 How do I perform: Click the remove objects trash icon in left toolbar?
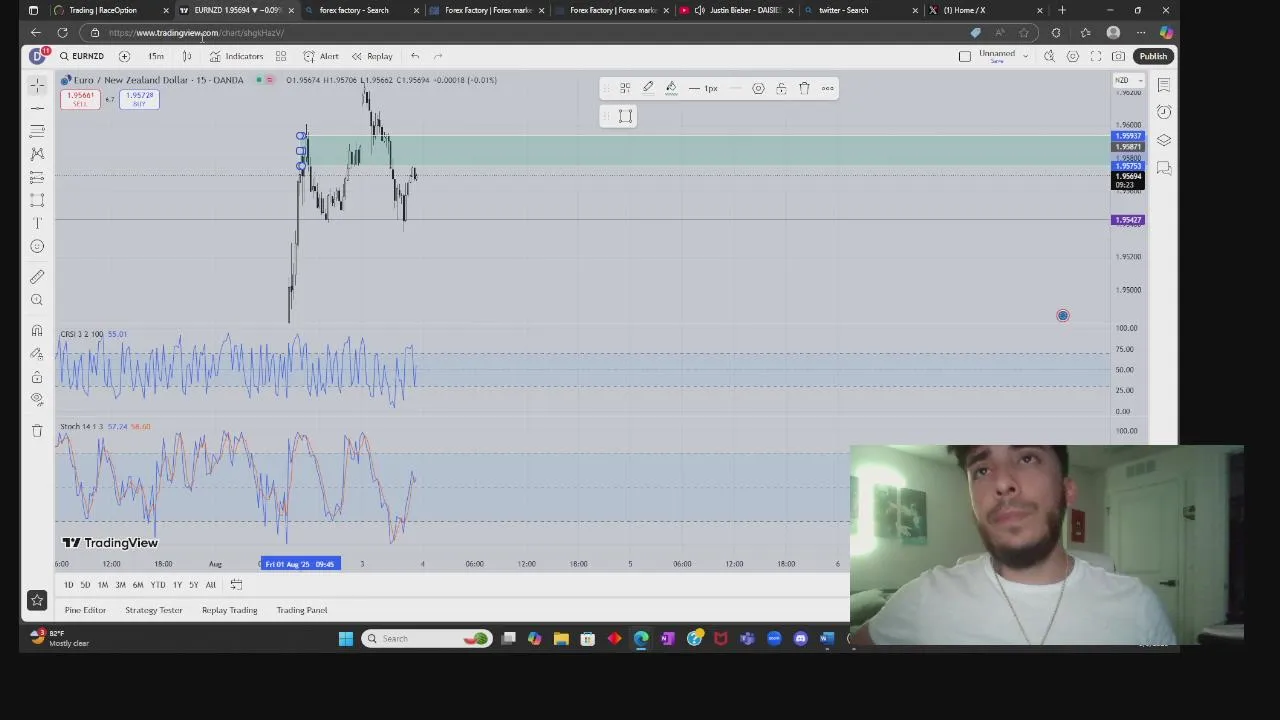point(37,430)
